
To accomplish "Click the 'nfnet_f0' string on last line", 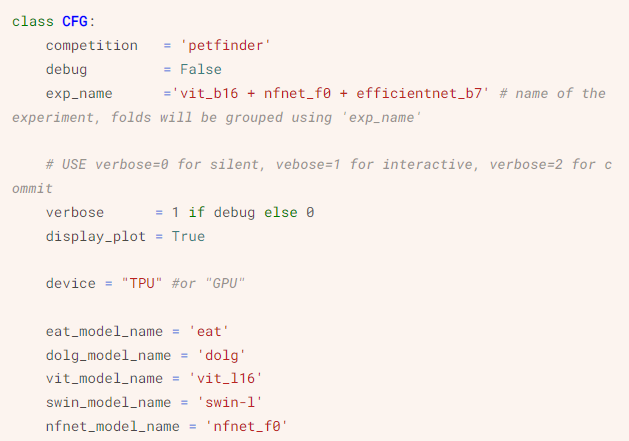I will pos(247,427).
